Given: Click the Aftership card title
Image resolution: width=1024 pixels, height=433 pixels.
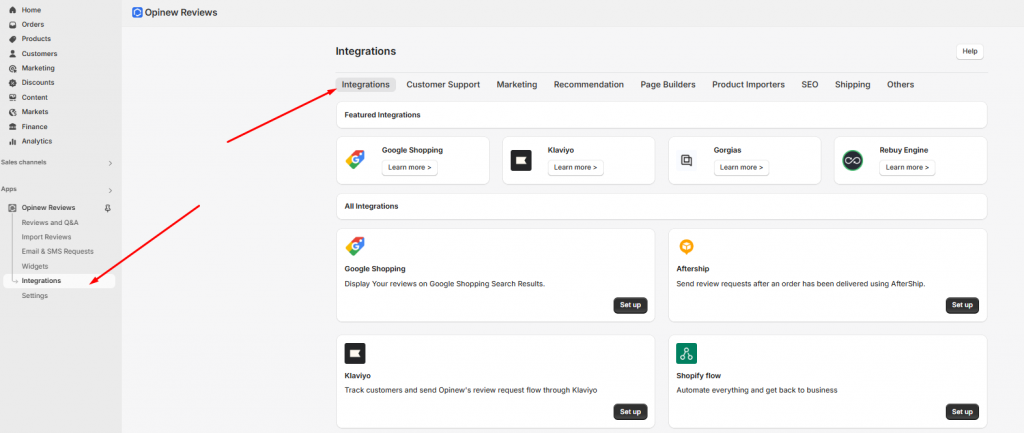Looking at the screenshot, I should [693, 268].
